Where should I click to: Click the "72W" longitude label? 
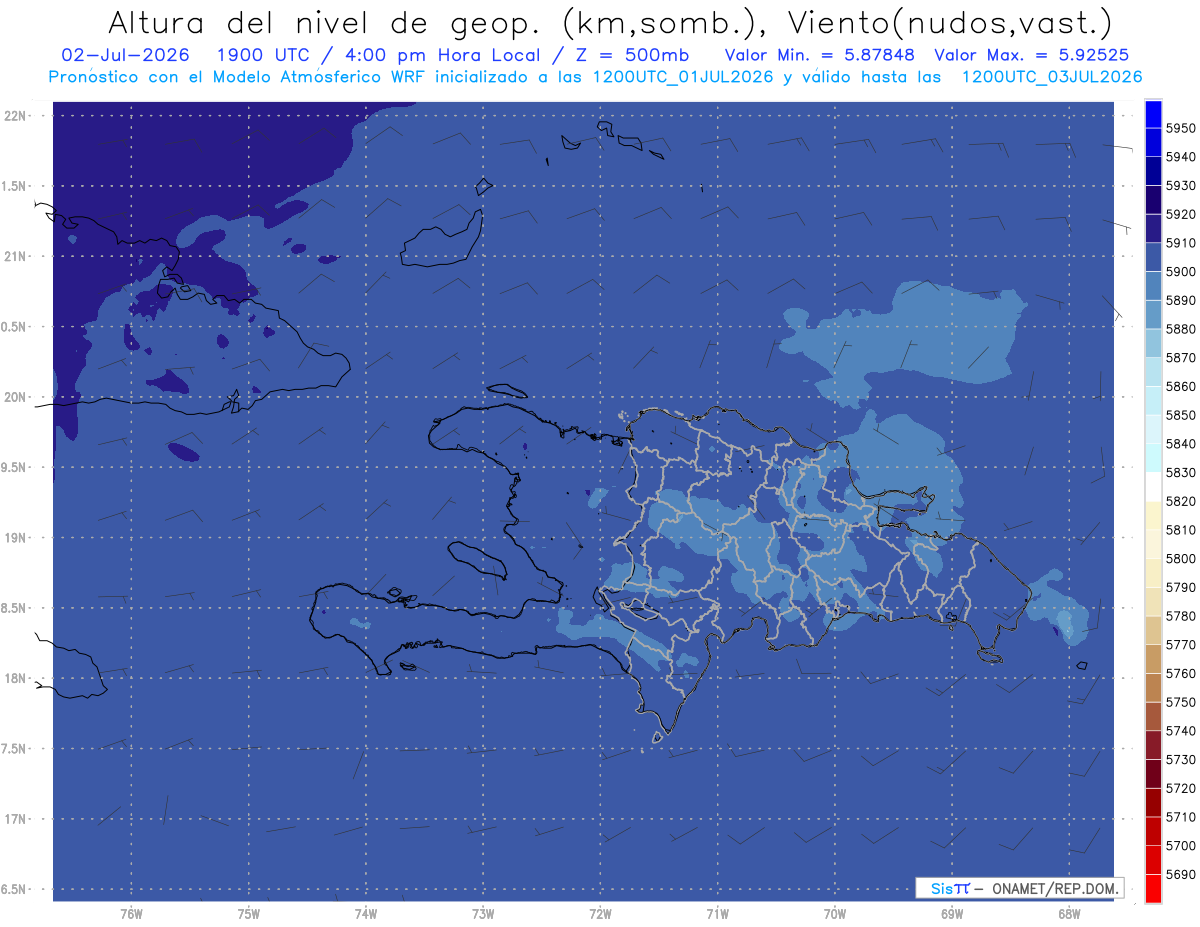tap(600, 913)
